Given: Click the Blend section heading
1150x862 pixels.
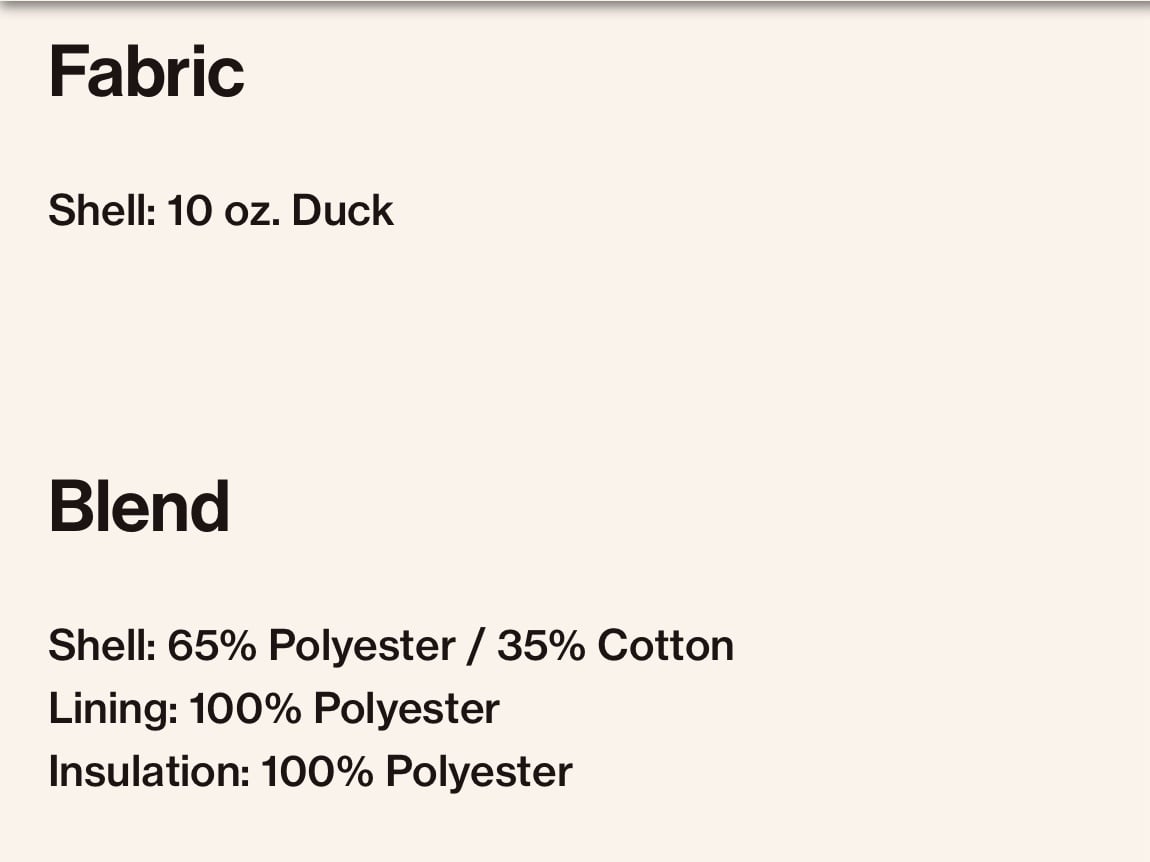Looking at the screenshot, I should coord(139,506).
